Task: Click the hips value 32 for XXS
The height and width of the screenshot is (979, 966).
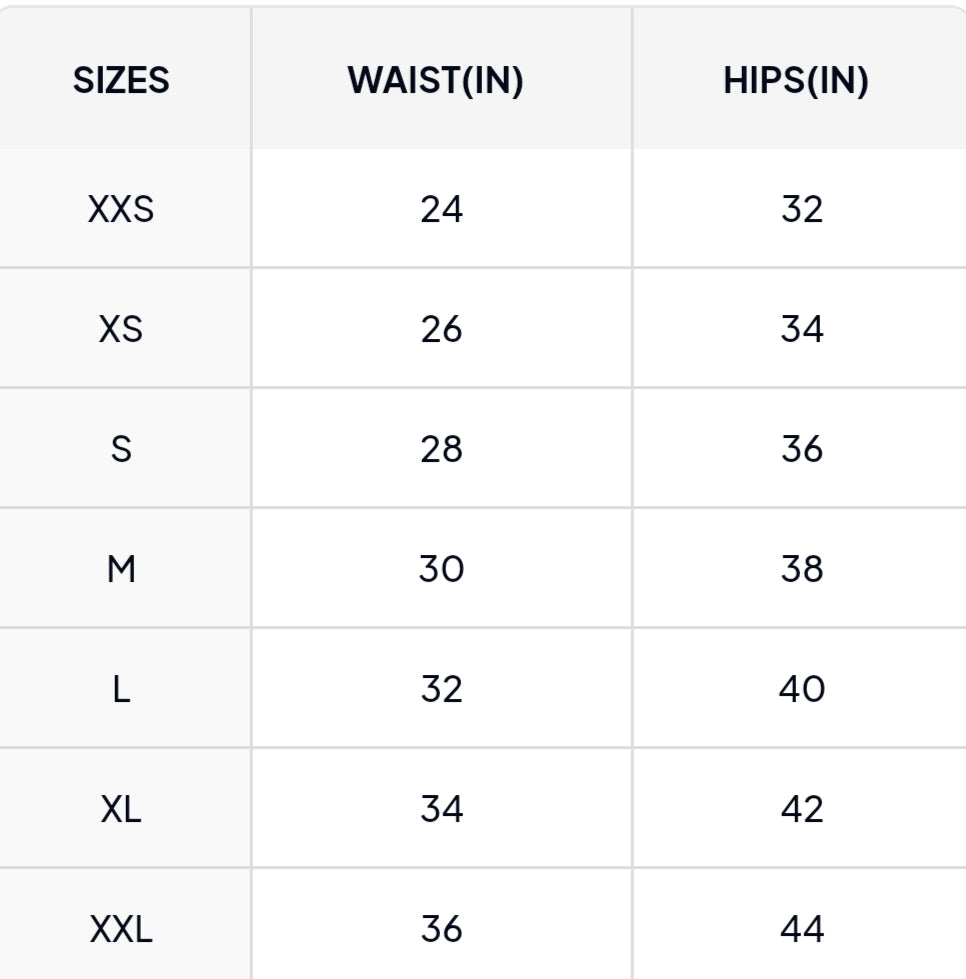Action: (x=802, y=209)
